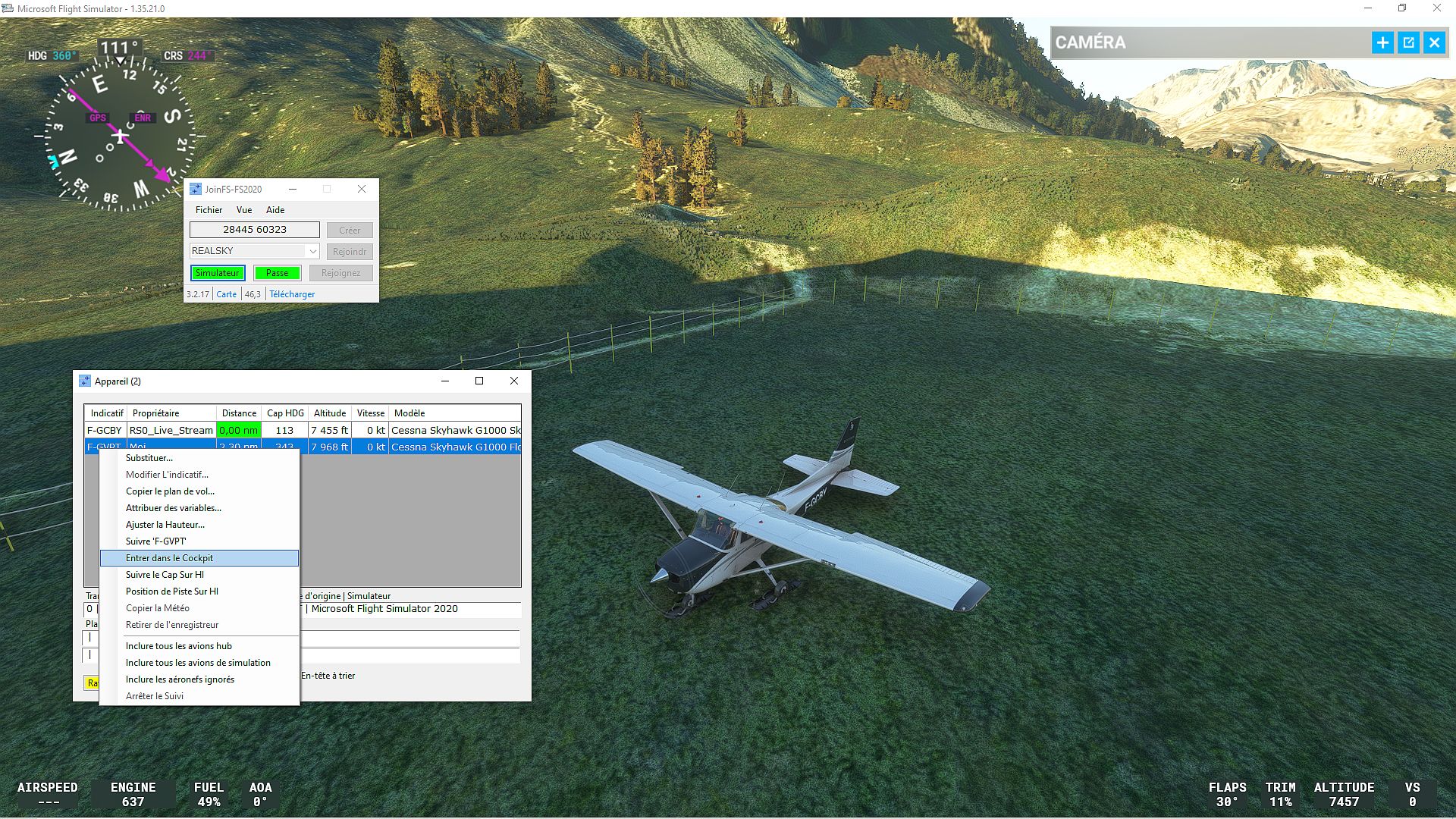Open the Carte link in JoinFS
1456x819 pixels.
click(226, 294)
